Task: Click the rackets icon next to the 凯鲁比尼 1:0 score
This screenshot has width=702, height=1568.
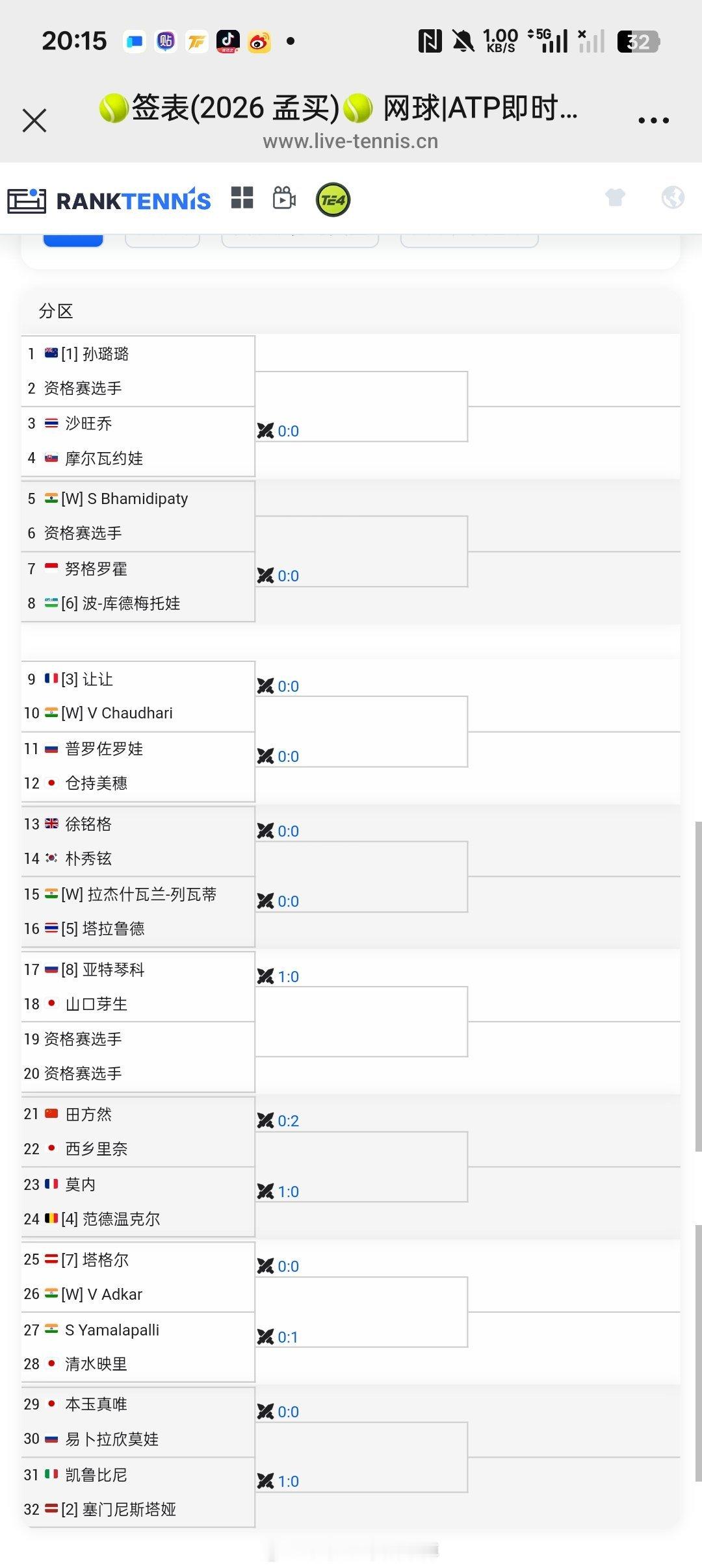Action: click(266, 1482)
